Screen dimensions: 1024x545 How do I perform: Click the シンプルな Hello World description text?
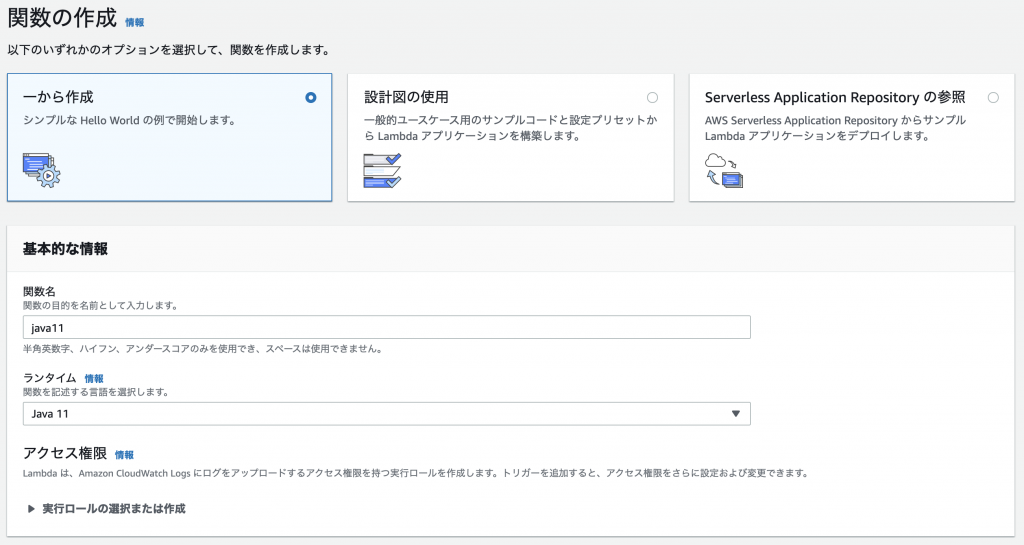(129, 120)
